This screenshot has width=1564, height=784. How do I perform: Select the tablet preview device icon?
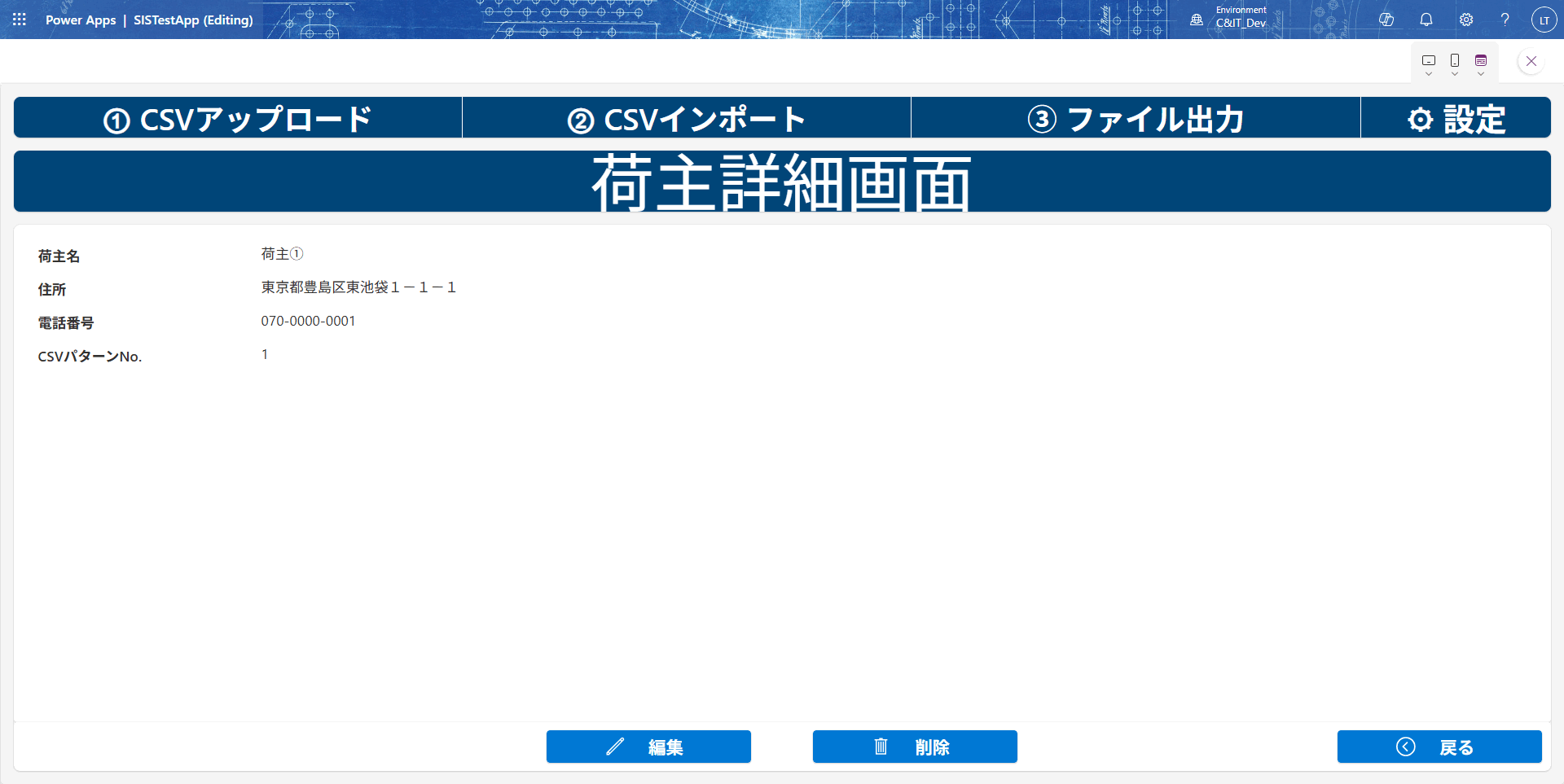click(1429, 60)
